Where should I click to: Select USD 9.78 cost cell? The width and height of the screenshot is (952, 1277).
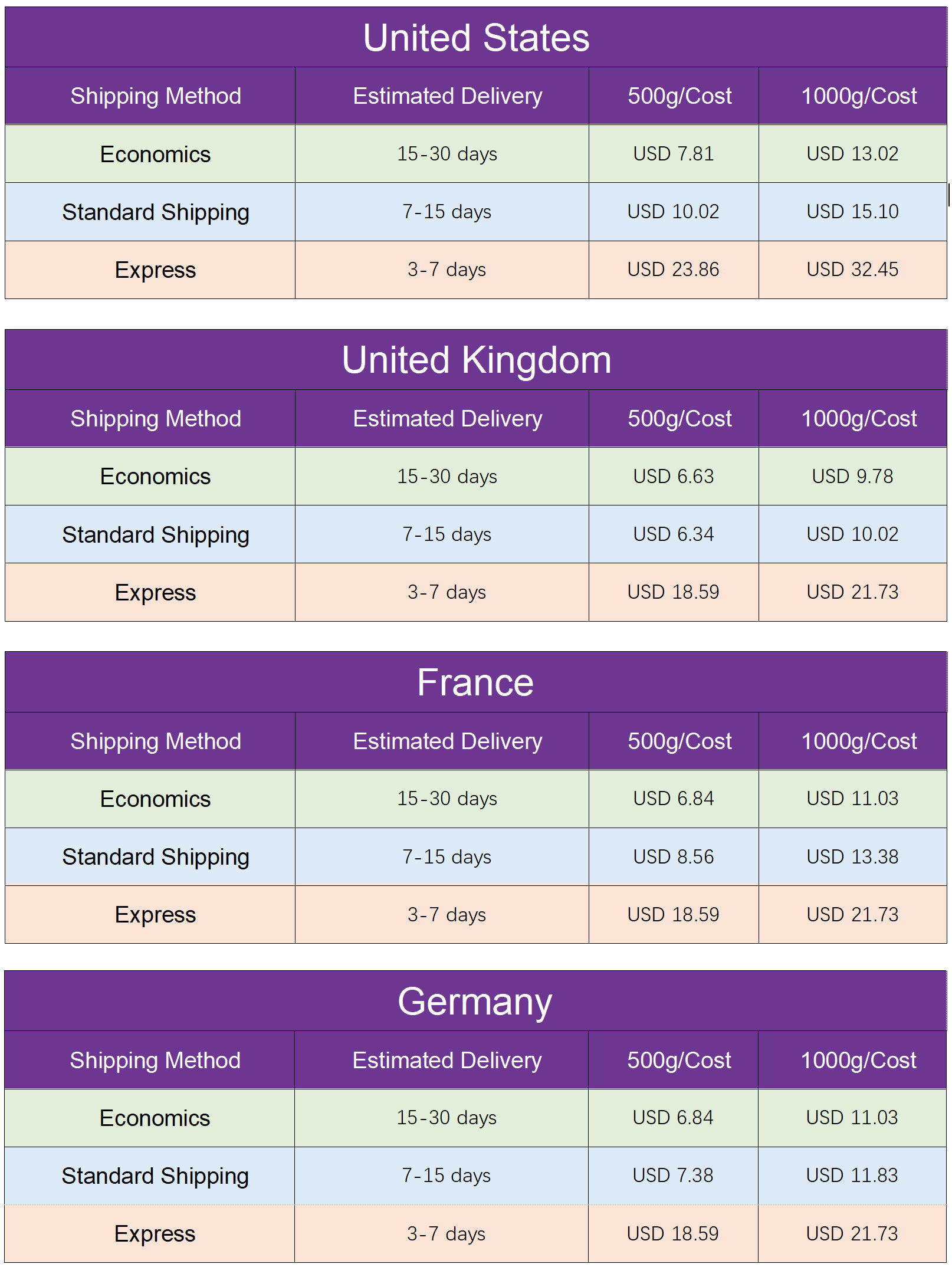[853, 476]
